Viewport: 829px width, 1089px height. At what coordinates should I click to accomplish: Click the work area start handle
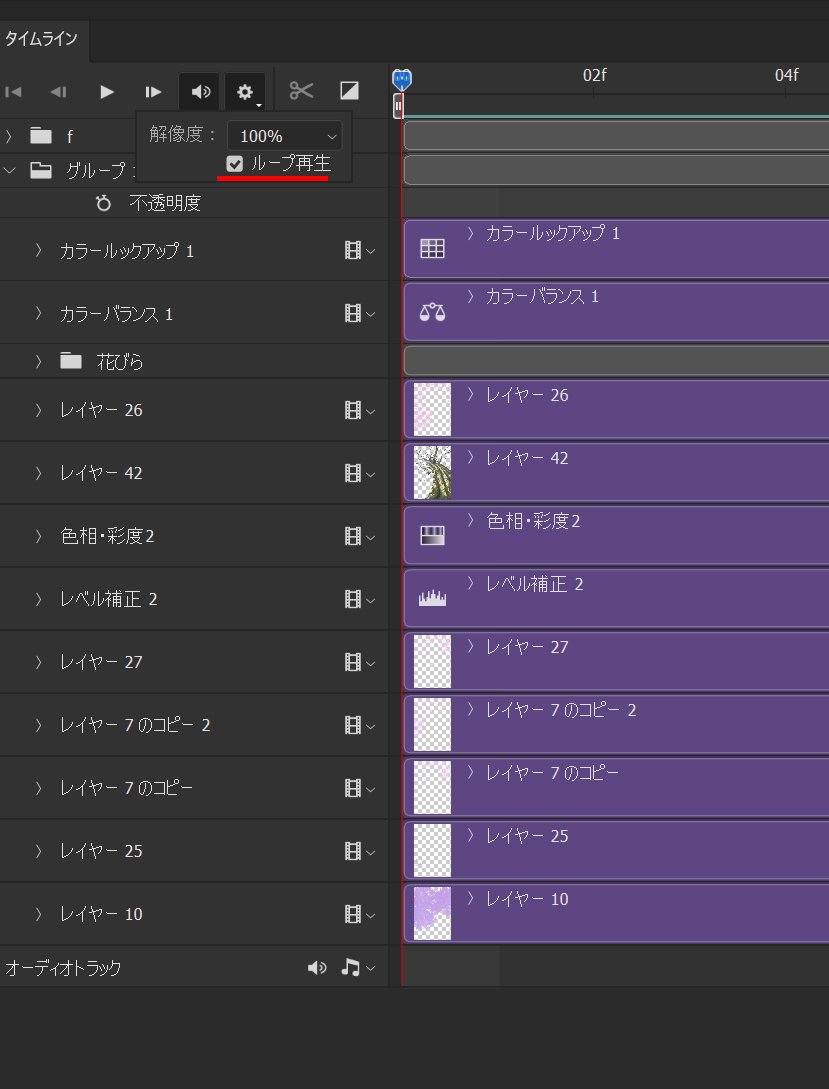tap(398, 106)
